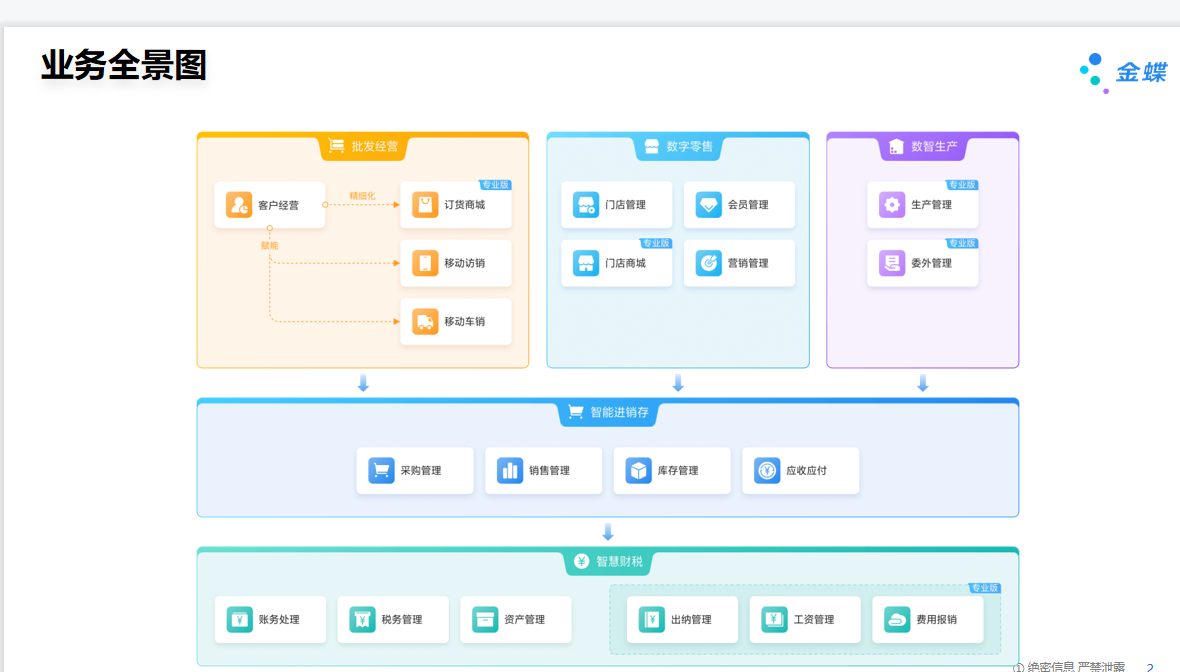The height and width of the screenshot is (672, 1180).
Task: Open the 账务处理 module card
Action: 270,619
